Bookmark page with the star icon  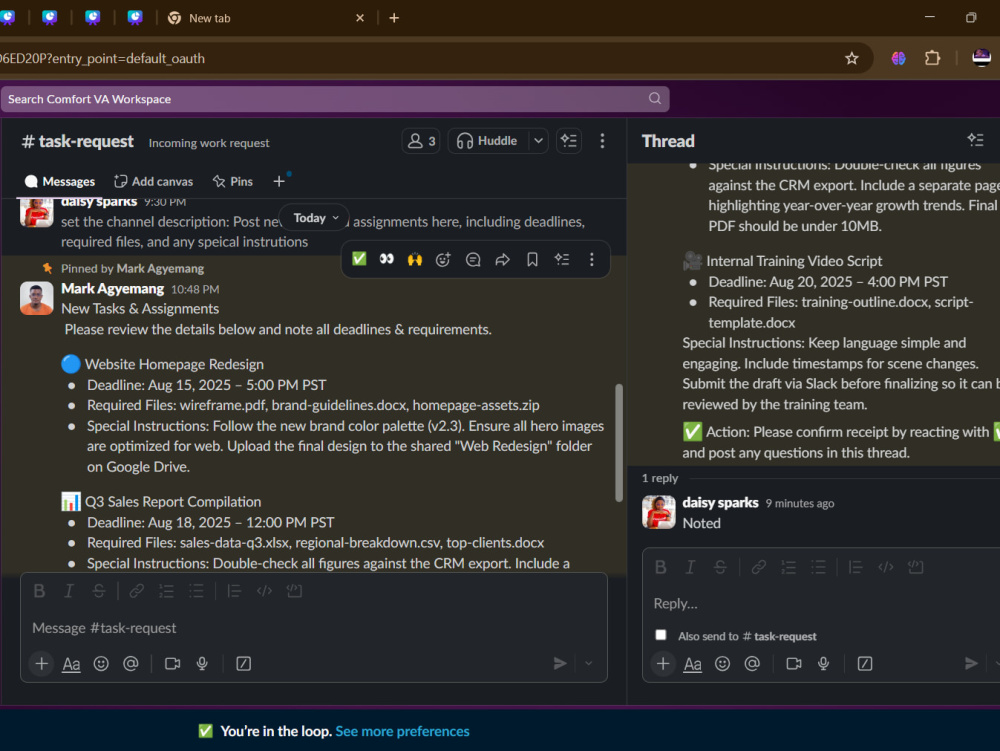click(851, 59)
